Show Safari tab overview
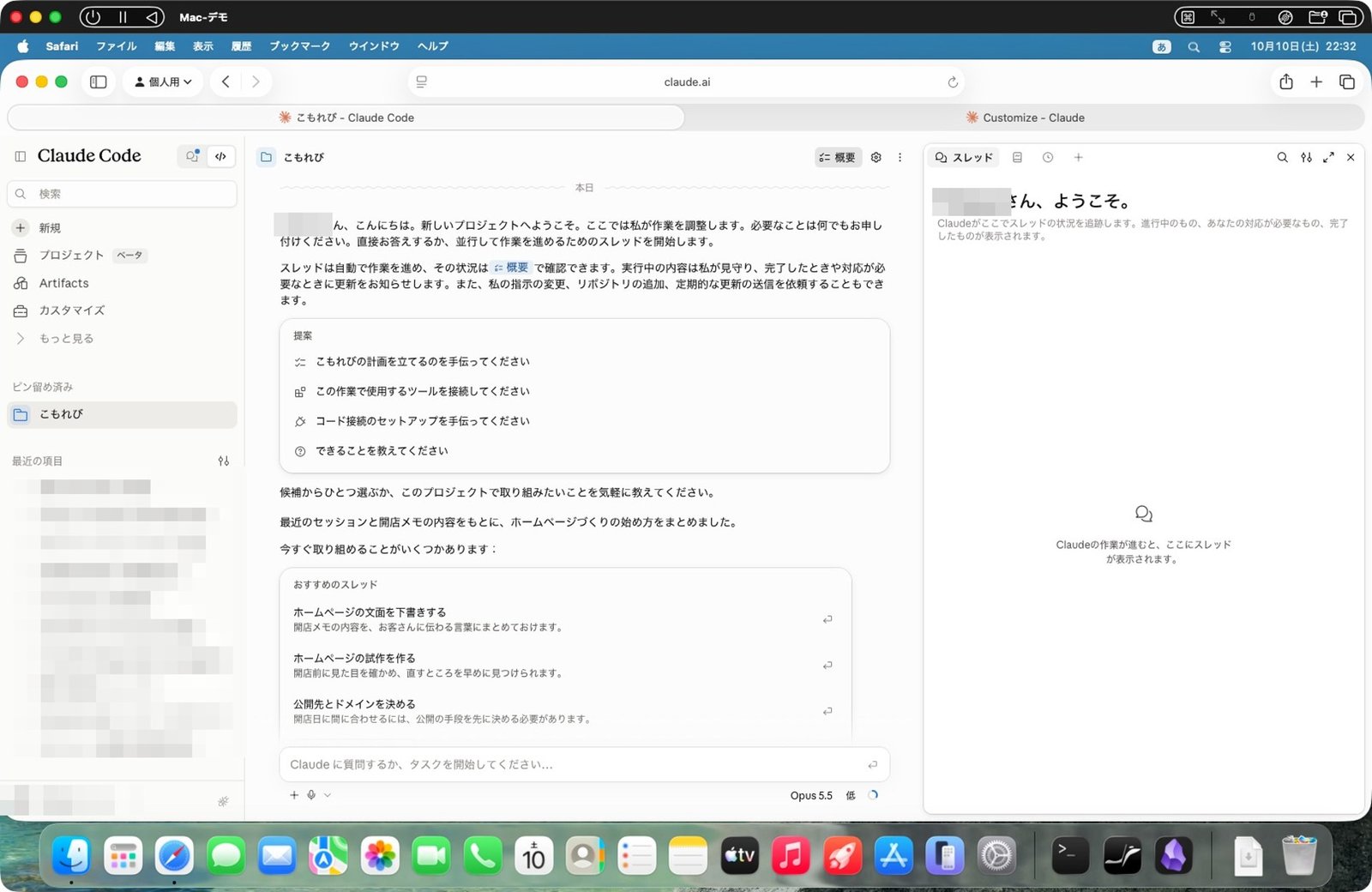The image size is (1372, 892). (x=1347, y=81)
